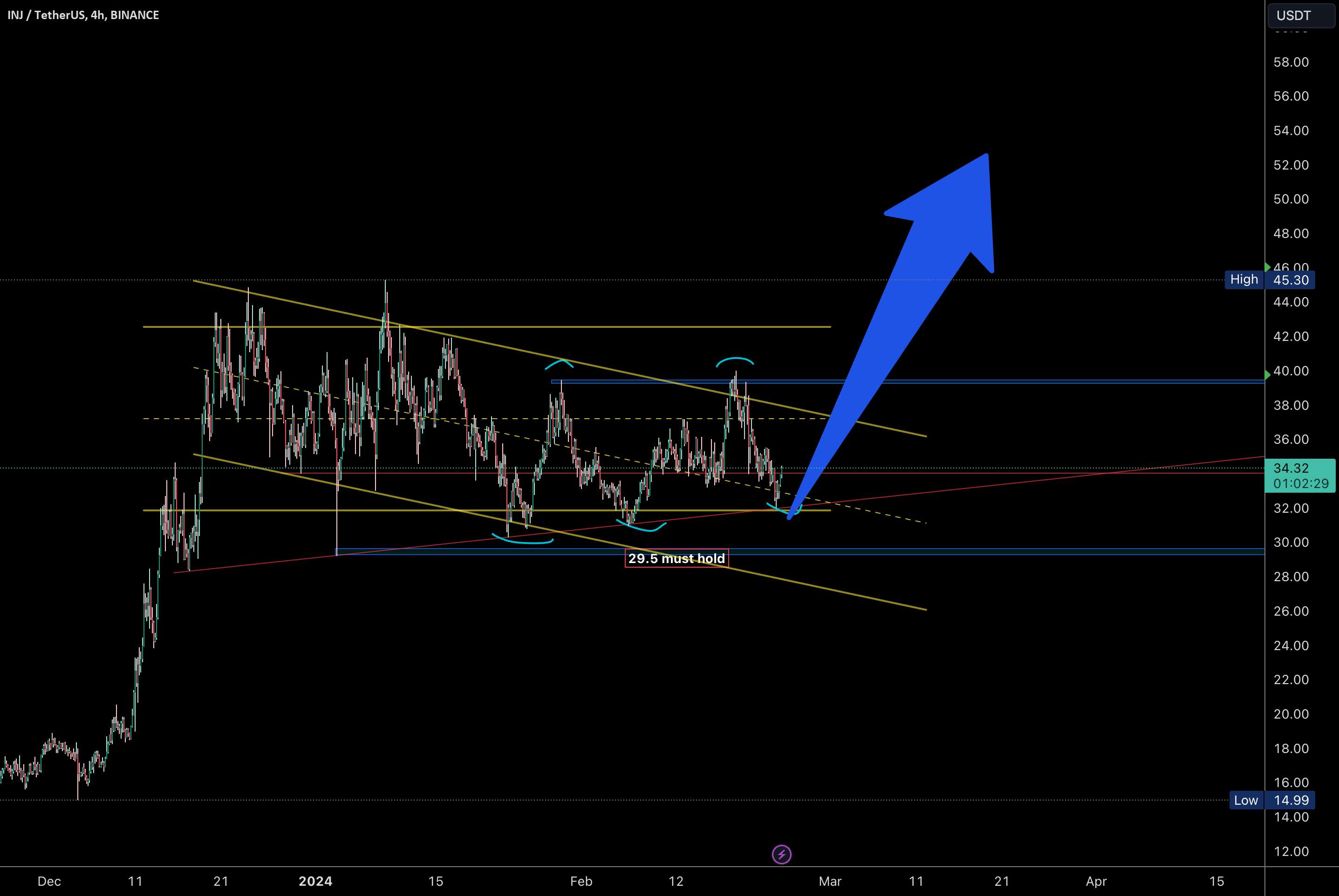Open the USDT currency selector

[1301, 15]
